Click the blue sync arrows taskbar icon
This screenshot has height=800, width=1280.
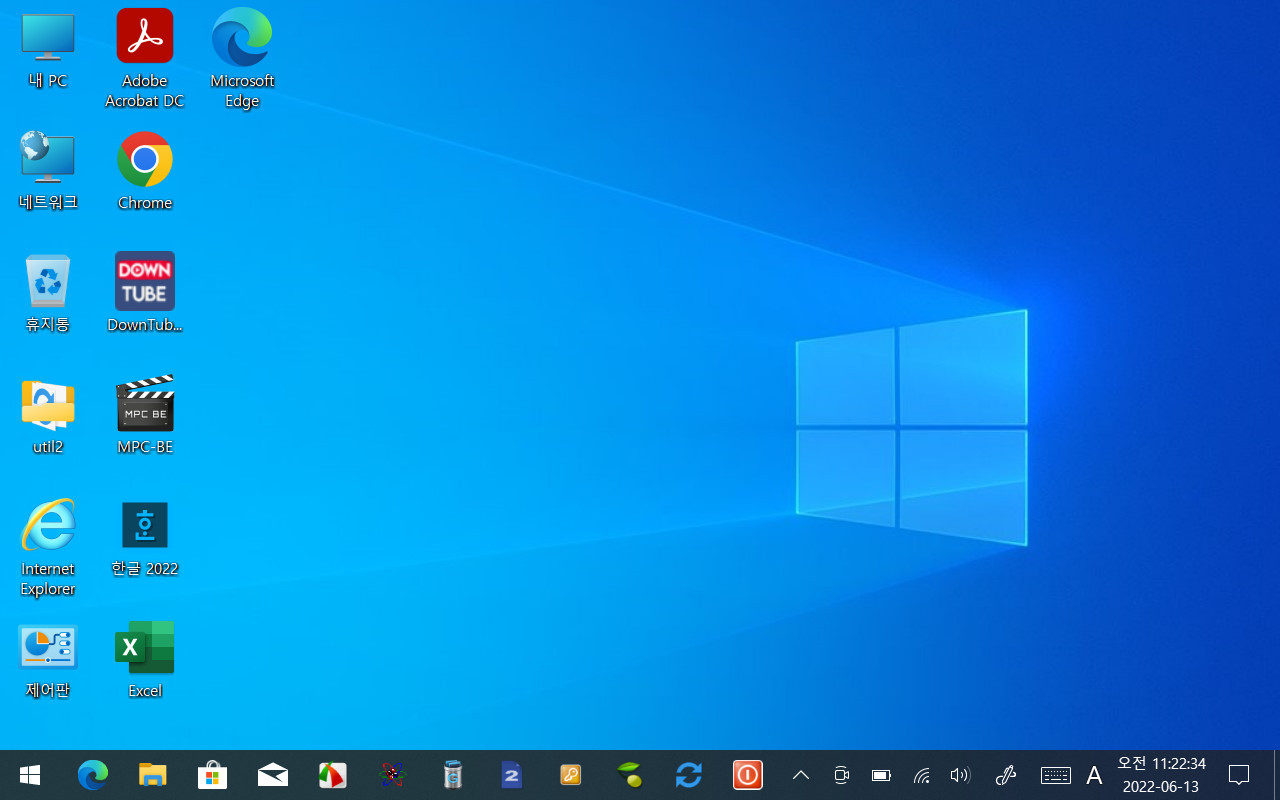(689, 775)
